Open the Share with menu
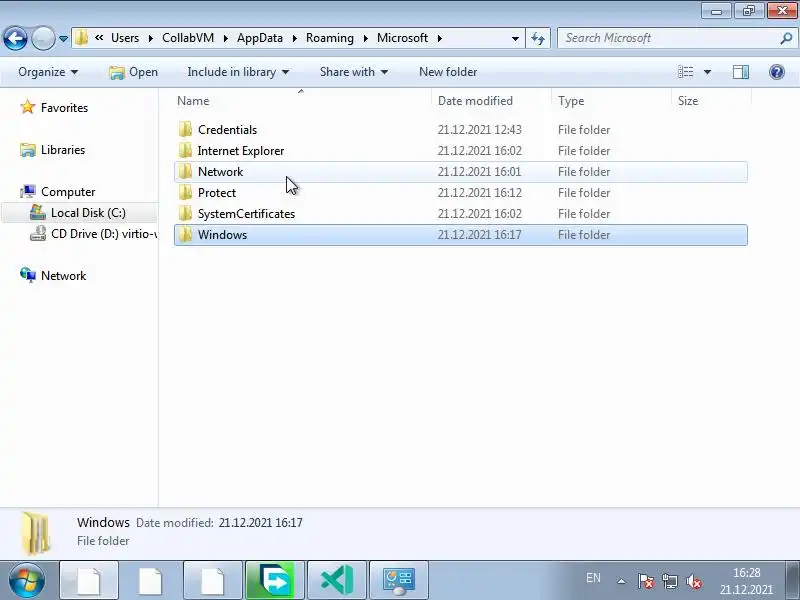This screenshot has width=800, height=600. tap(354, 72)
